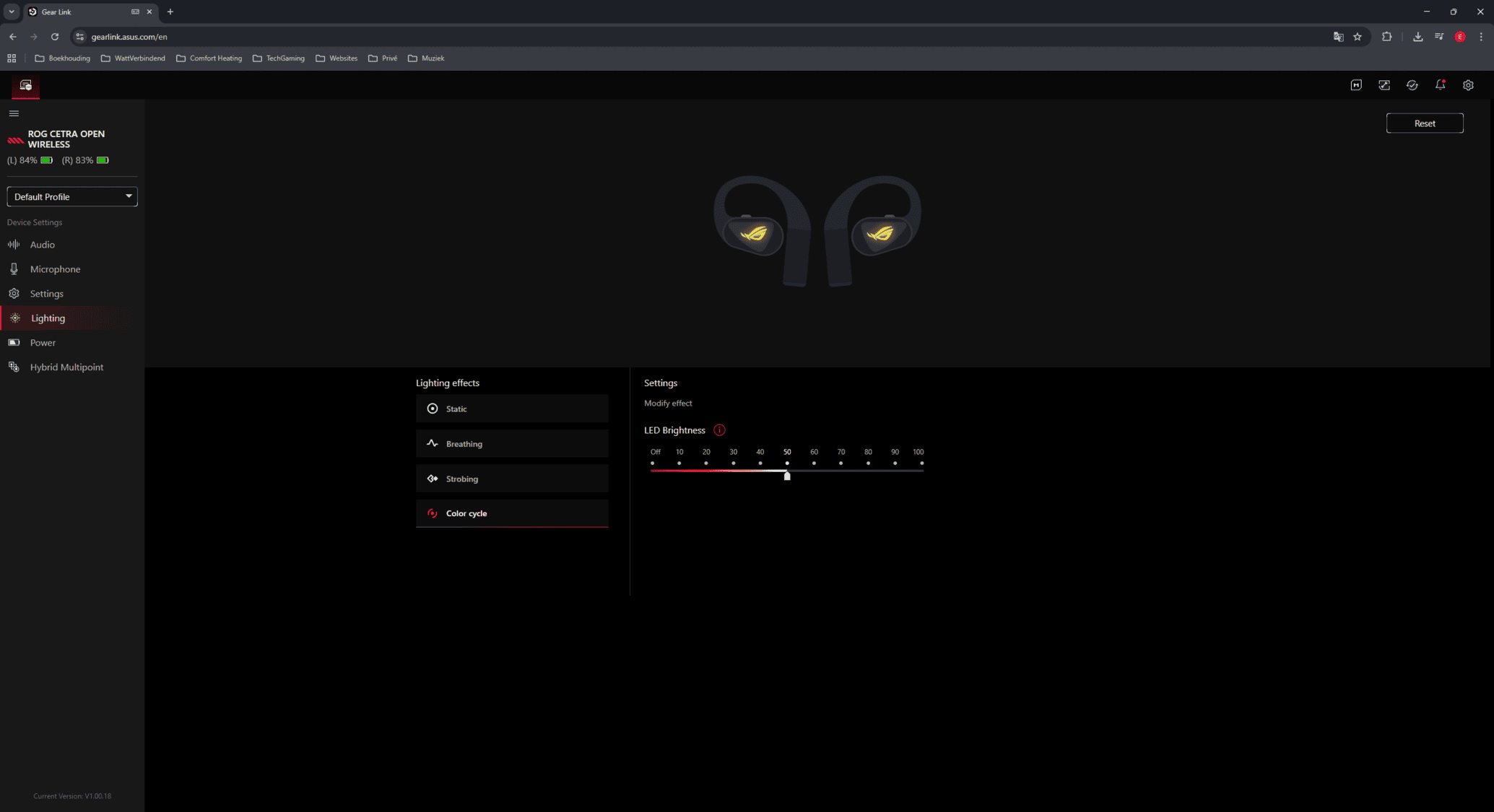Open the notifications bell

pyautogui.click(x=1440, y=85)
